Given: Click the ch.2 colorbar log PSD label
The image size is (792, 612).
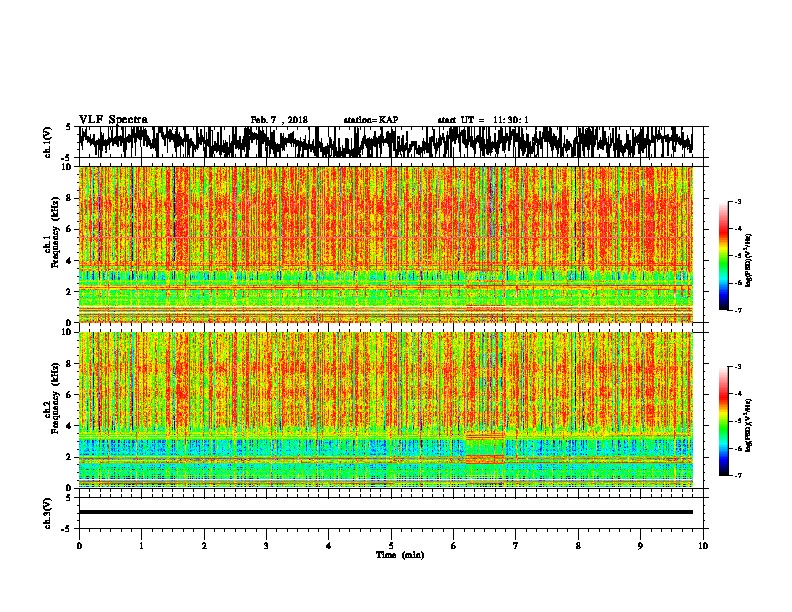Looking at the screenshot, I should click(749, 424).
